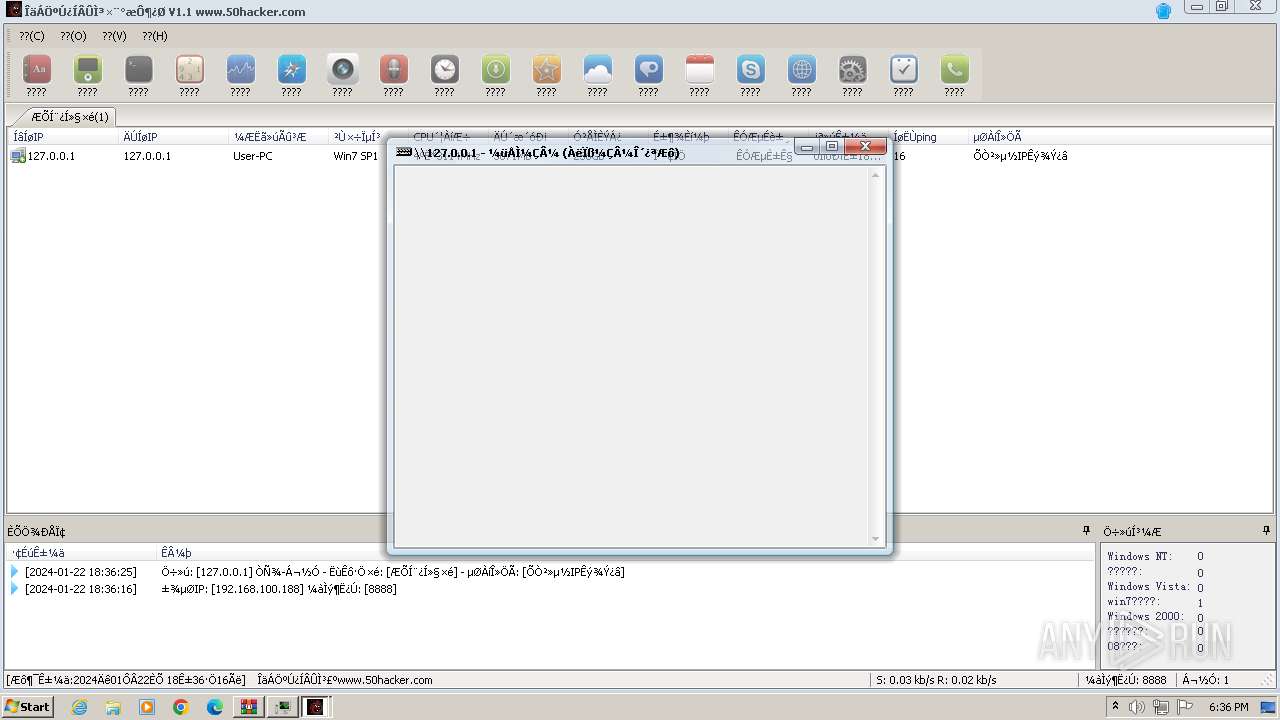Open the menu ending with (C)

[32, 36]
